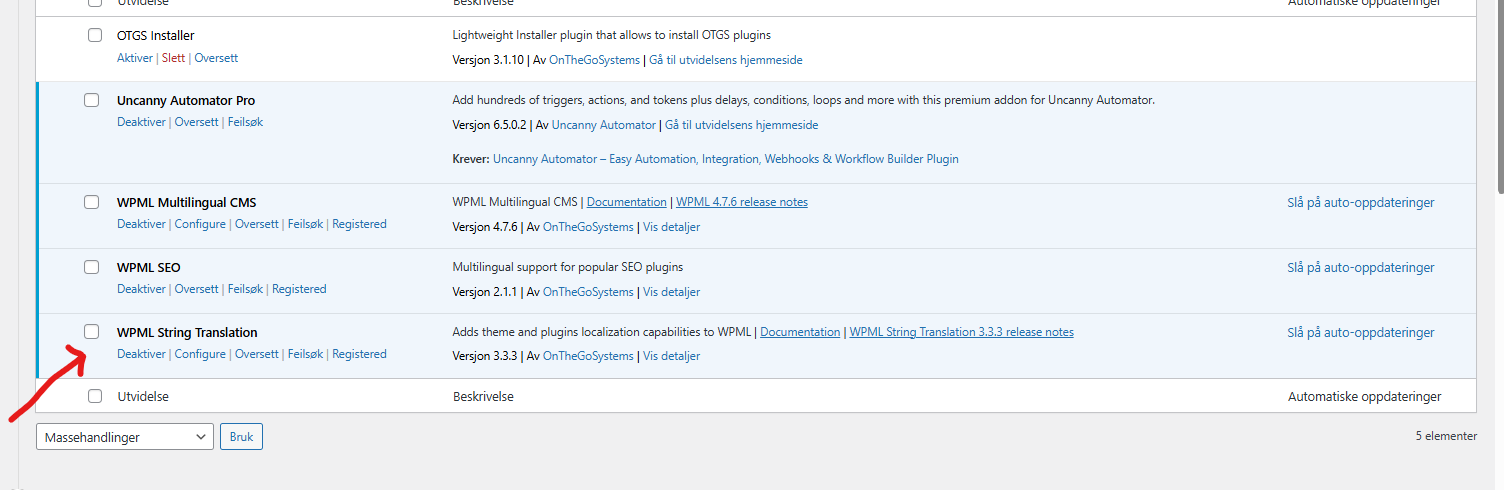1504x490 pixels.
Task: Click Vis detaljer for WPML String Translation
Action: coord(671,356)
